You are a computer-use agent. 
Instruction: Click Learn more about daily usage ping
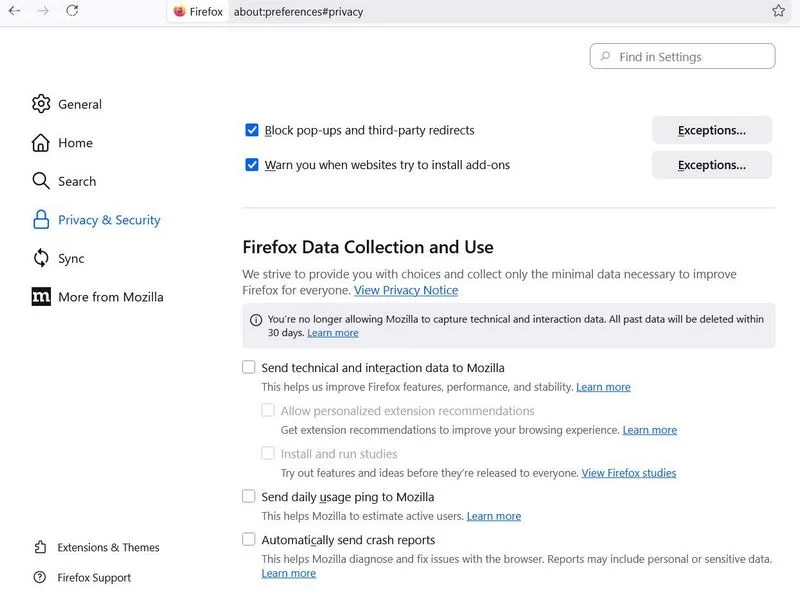click(x=493, y=516)
